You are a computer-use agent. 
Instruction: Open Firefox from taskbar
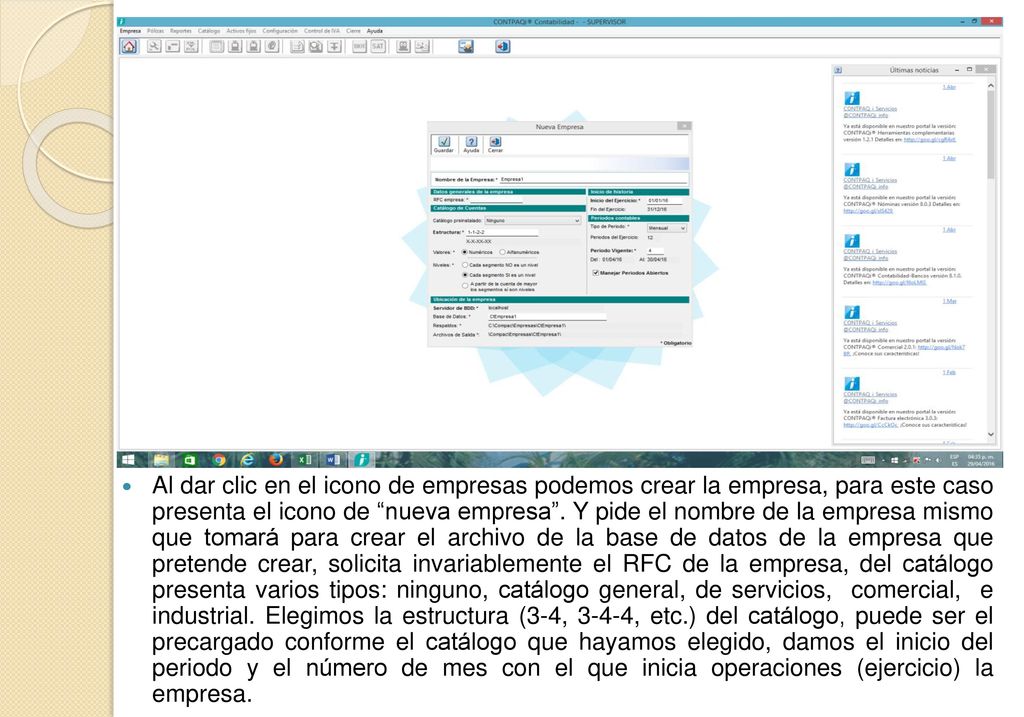click(x=276, y=460)
